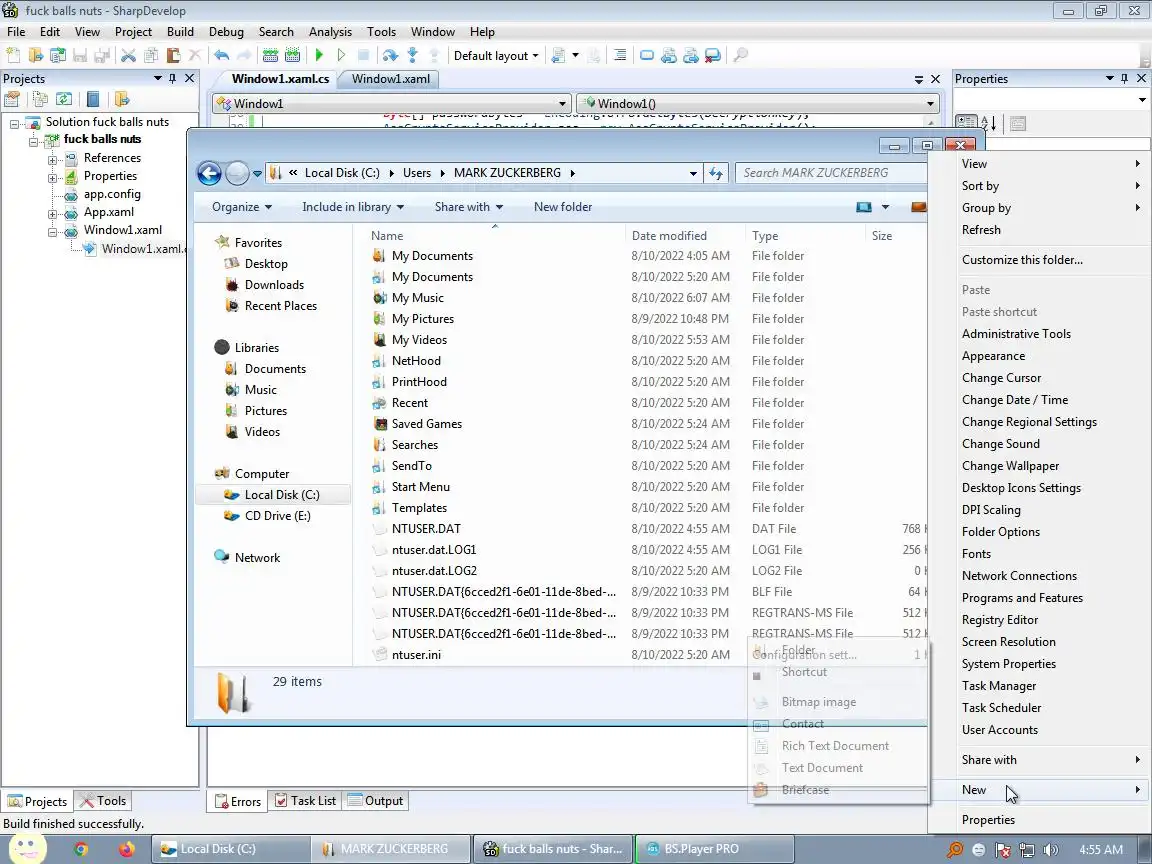This screenshot has width=1152, height=864.
Task: Click the New File toolbar icon in SharpDevelop
Action: click(x=13, y=55)
